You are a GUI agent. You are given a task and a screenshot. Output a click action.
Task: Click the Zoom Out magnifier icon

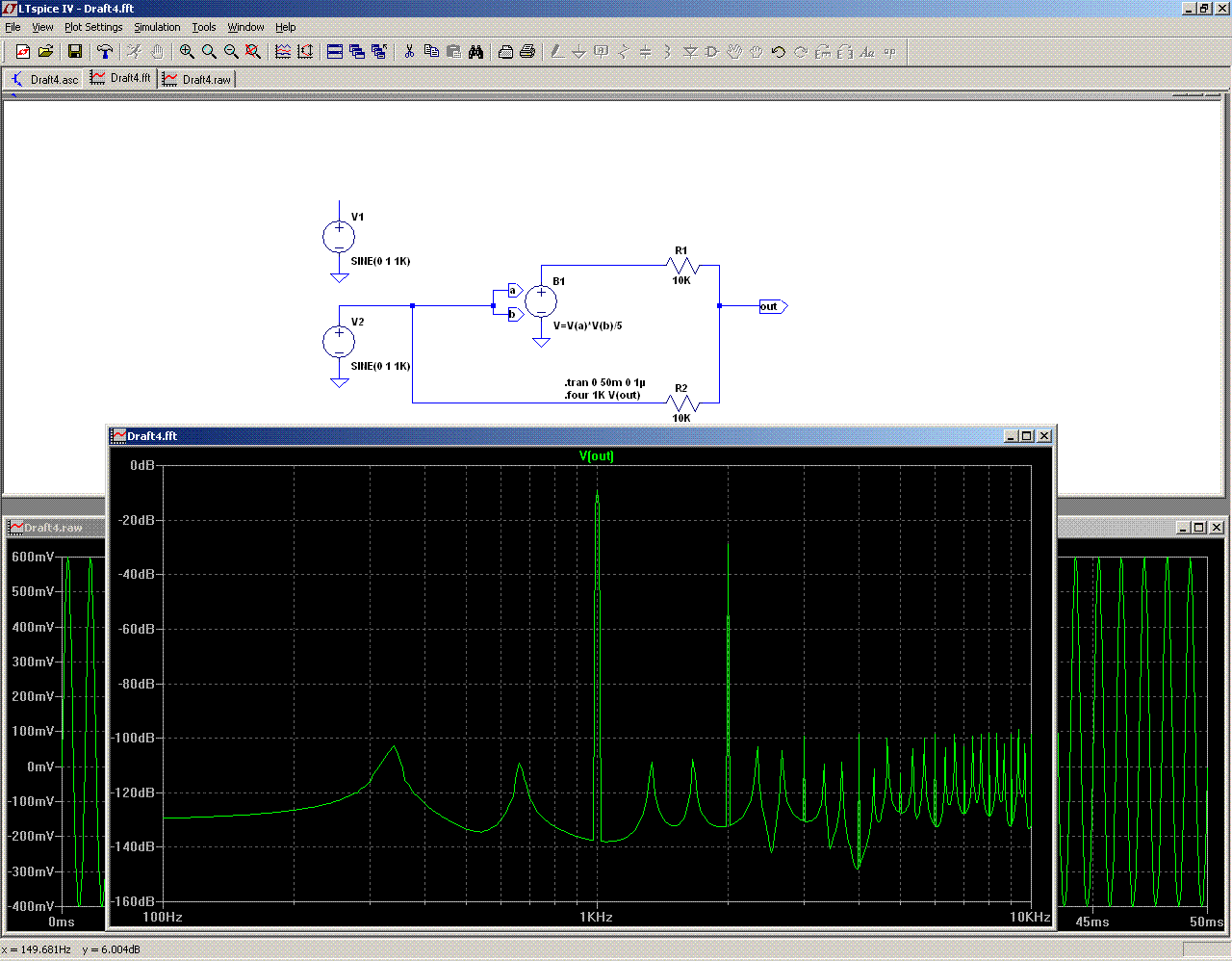tap(231, 52)
